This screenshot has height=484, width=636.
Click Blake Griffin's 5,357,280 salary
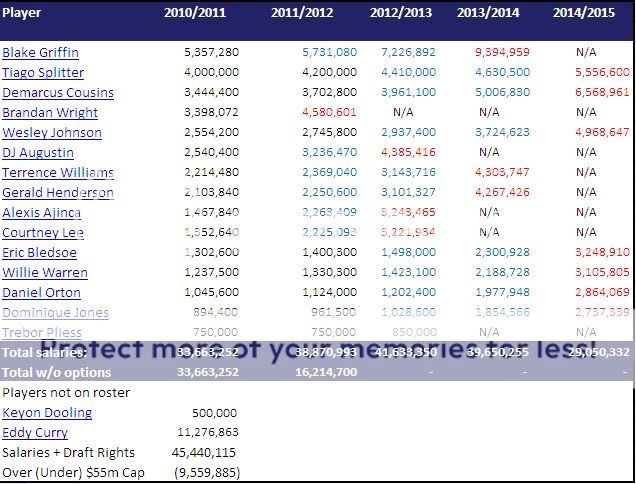pos(211,52)
